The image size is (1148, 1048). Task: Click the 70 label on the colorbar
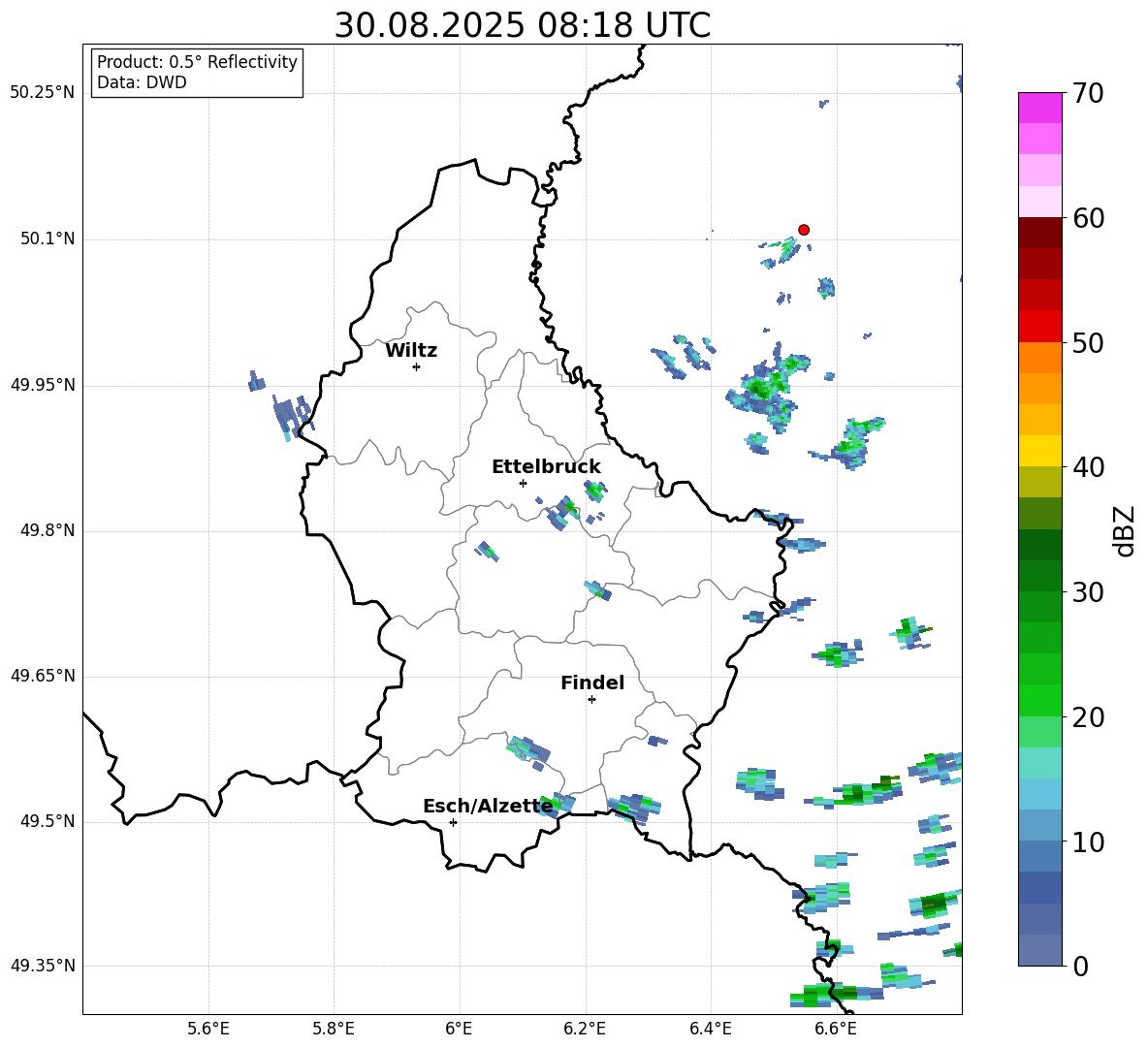click(1089, 94)
